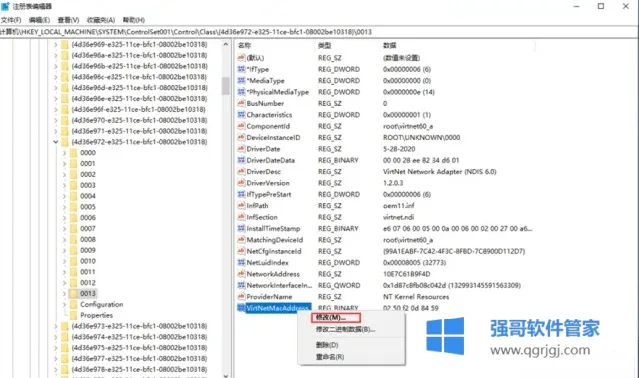639x378 pixels.
Task: Click the data value 10E7C61B9F4D
Action: click(406, 274)
